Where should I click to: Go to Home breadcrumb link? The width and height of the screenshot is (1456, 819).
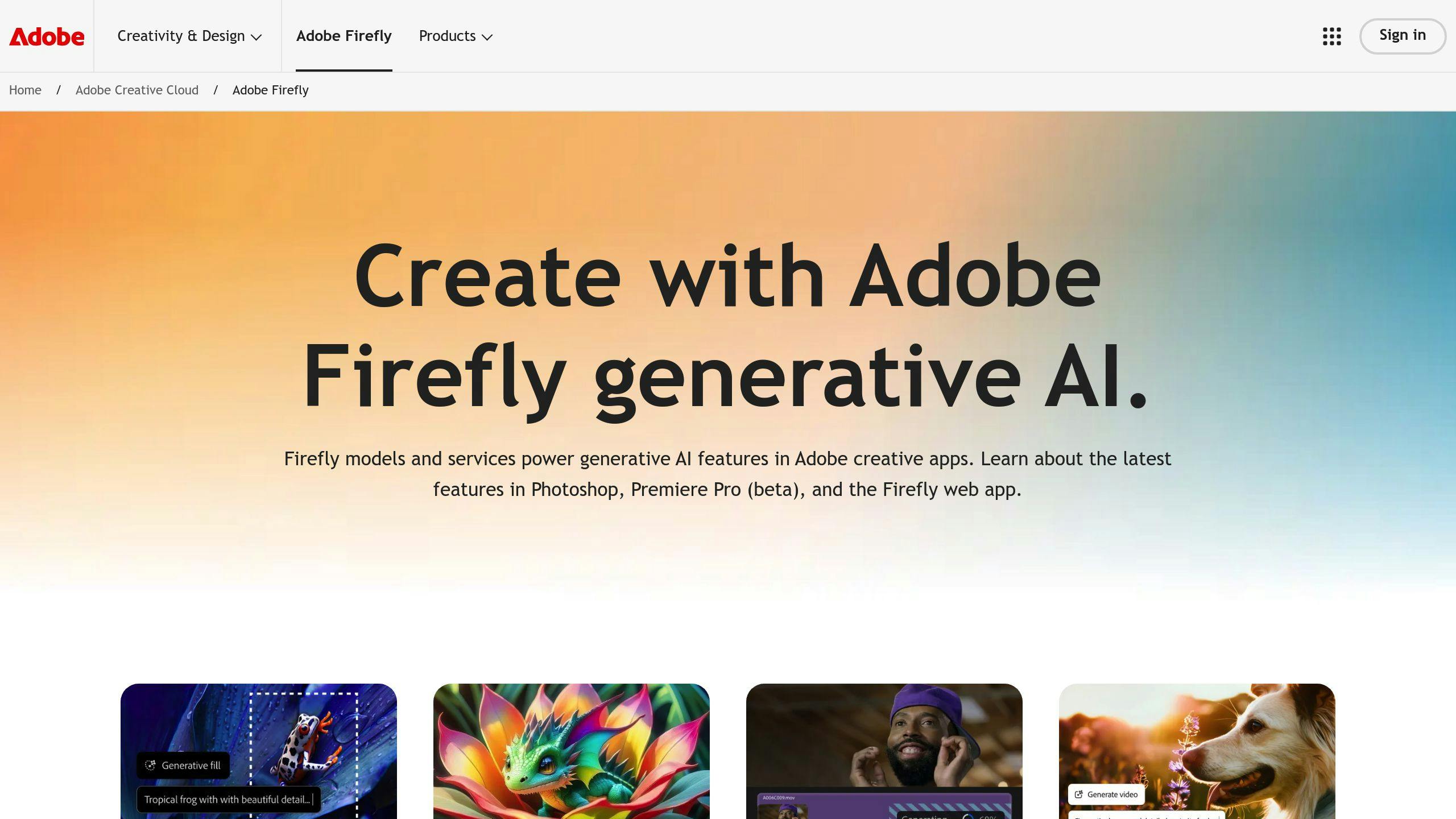pos(25,90)
